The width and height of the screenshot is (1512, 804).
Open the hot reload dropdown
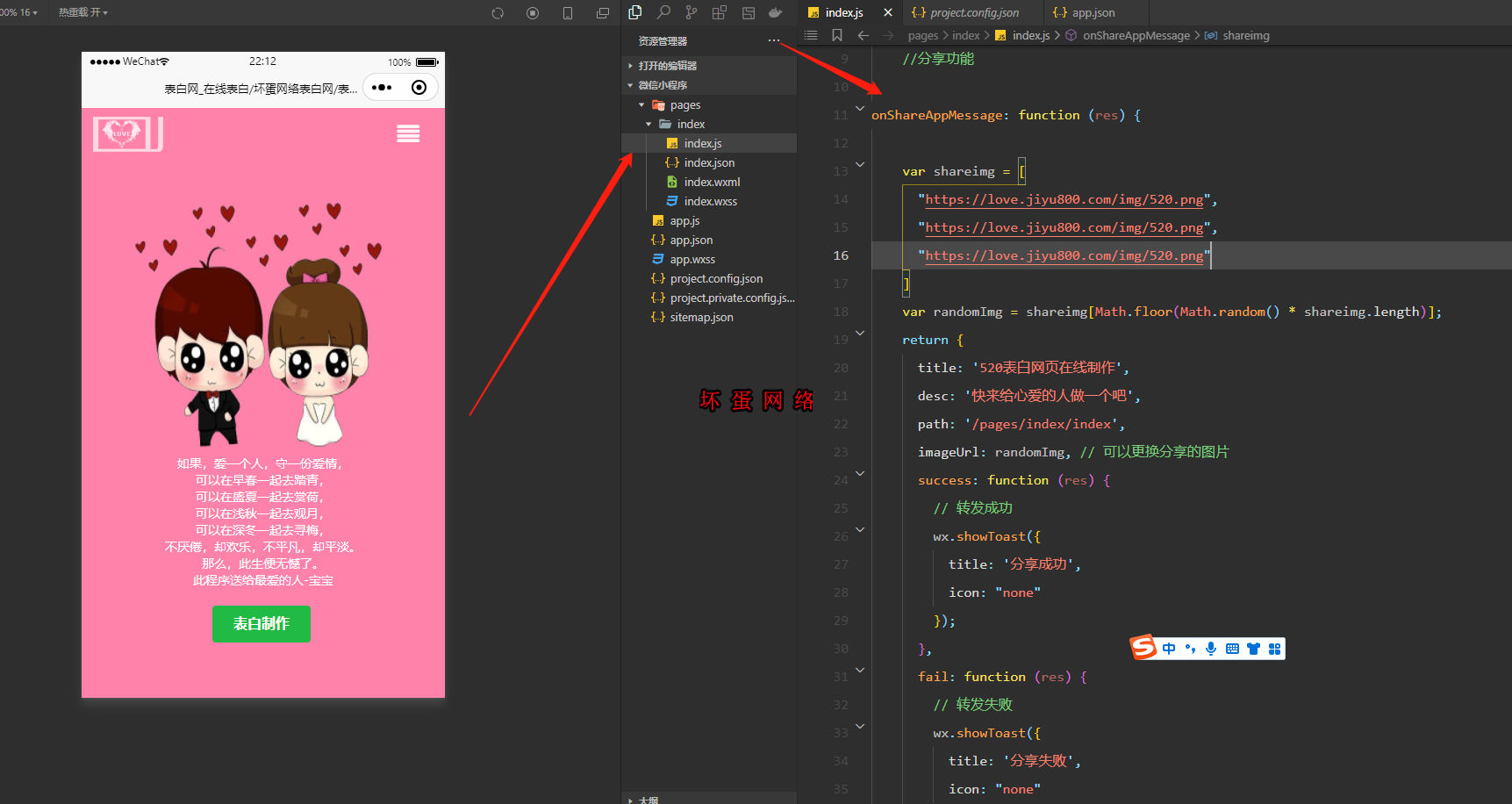[83, 12]
